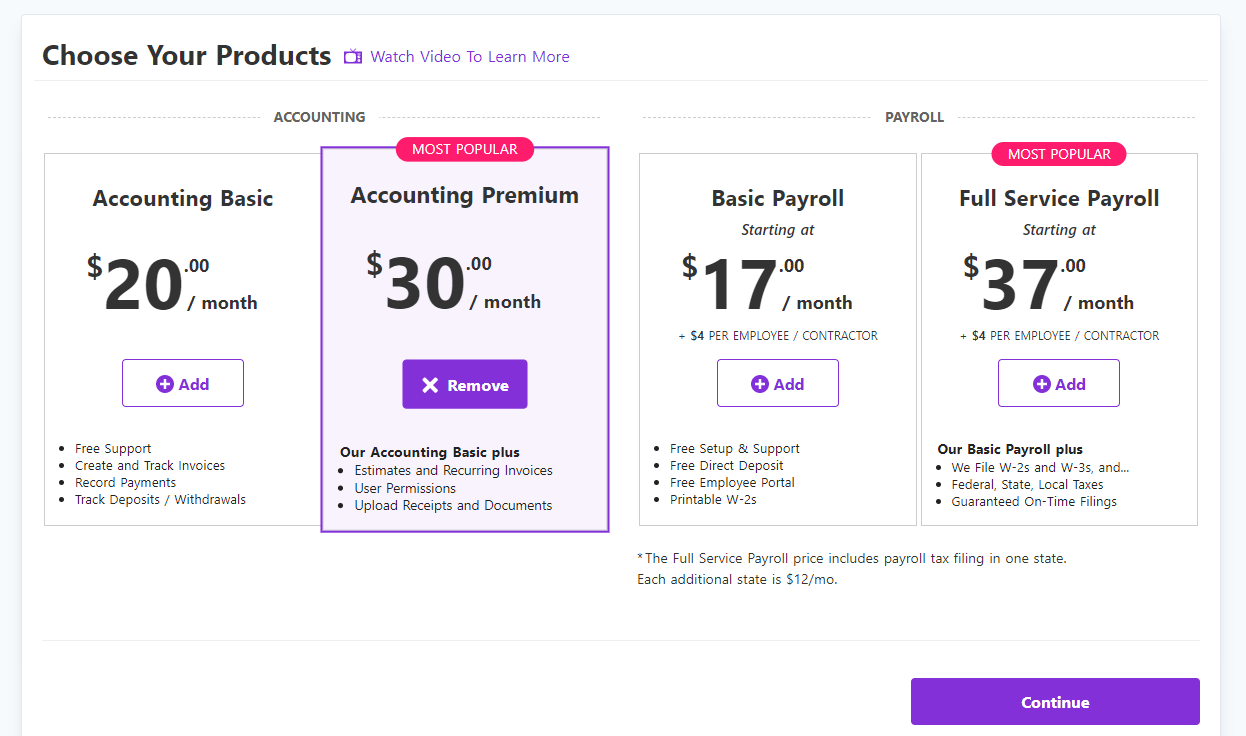This screenshot has height=736, width=1246.
Task: Click the Accounting Basic heading
Action: click(183, 198)
